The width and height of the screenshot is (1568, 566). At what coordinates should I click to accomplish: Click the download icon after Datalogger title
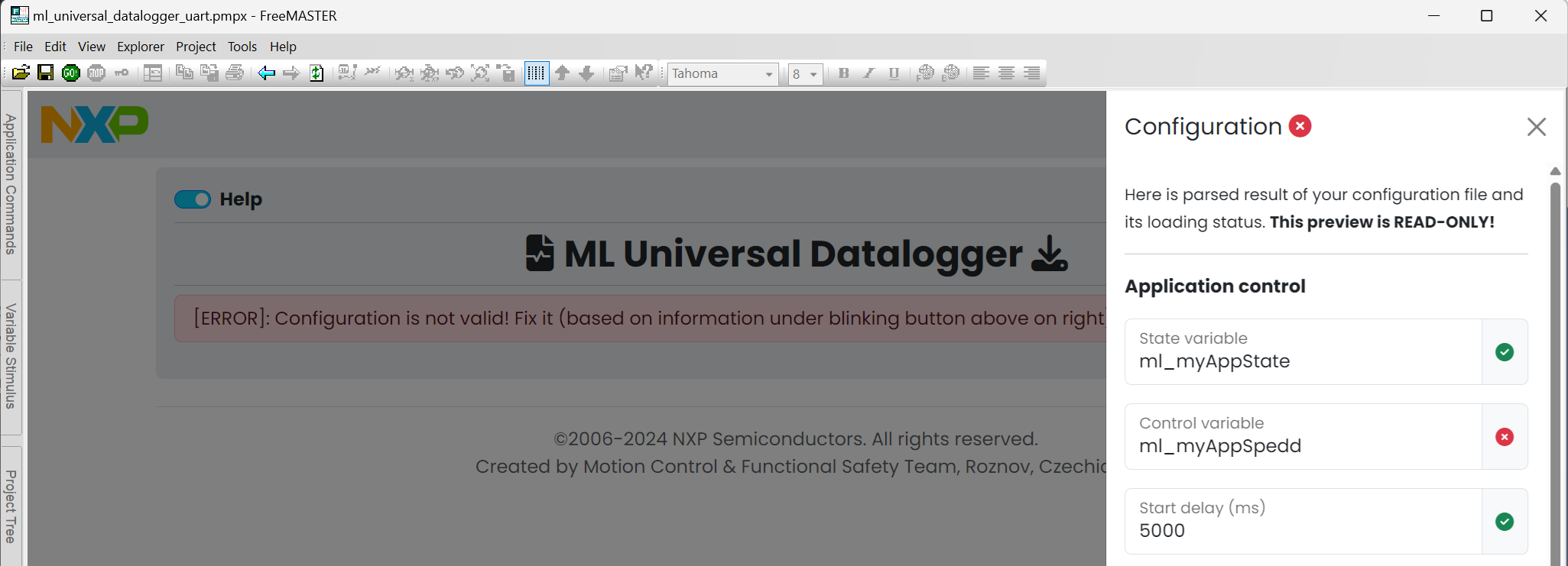(1050, 254)
